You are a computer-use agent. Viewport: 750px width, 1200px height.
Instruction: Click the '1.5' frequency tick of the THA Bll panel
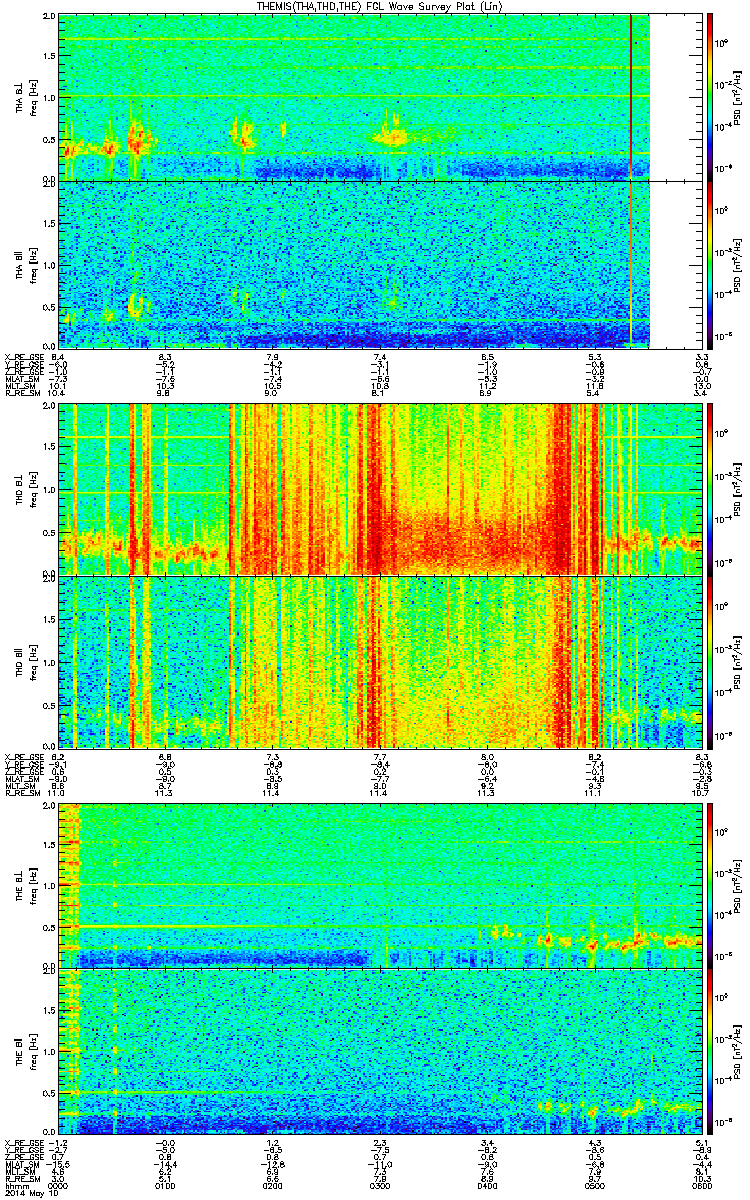(x=49, y=224)
